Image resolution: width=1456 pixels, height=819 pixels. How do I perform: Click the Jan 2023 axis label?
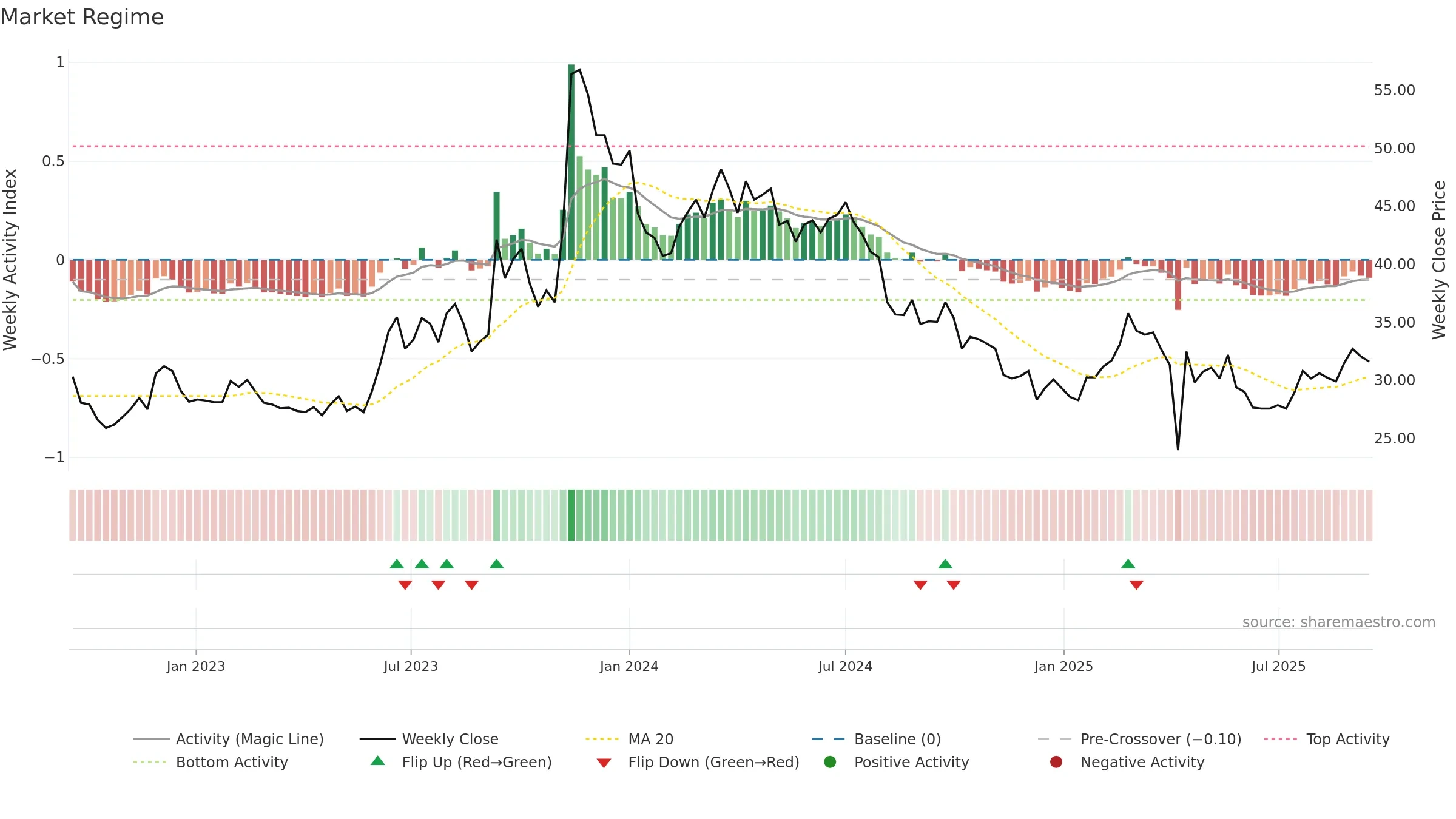pos(196,666)
